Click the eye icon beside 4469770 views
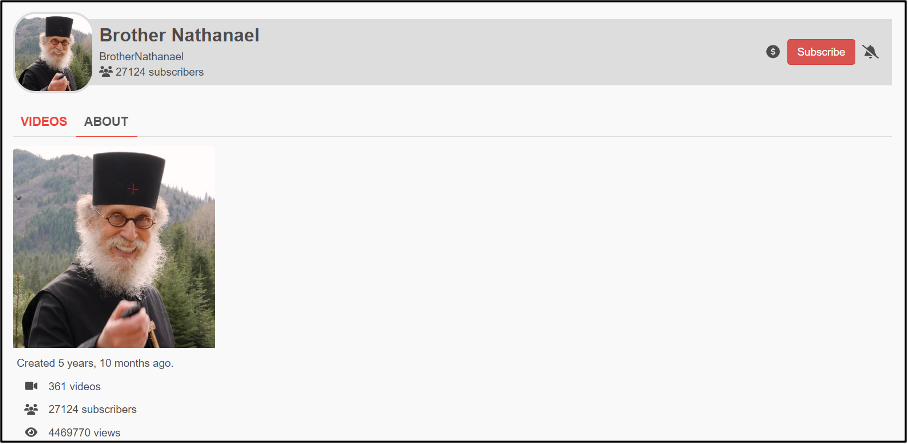This screenshot has height=444, width=908. 31,432
